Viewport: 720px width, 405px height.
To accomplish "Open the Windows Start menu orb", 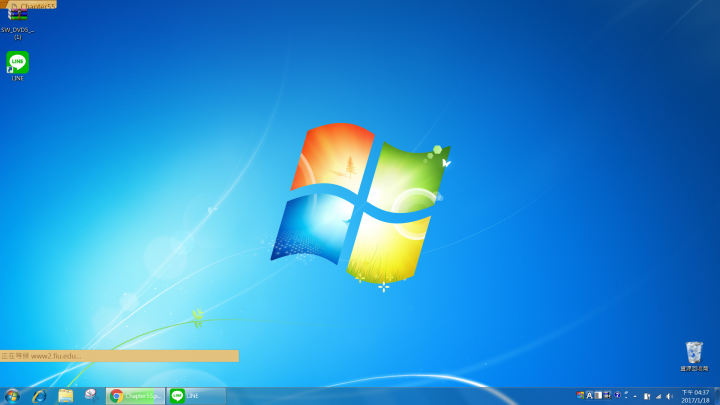I will coord(12,396).
